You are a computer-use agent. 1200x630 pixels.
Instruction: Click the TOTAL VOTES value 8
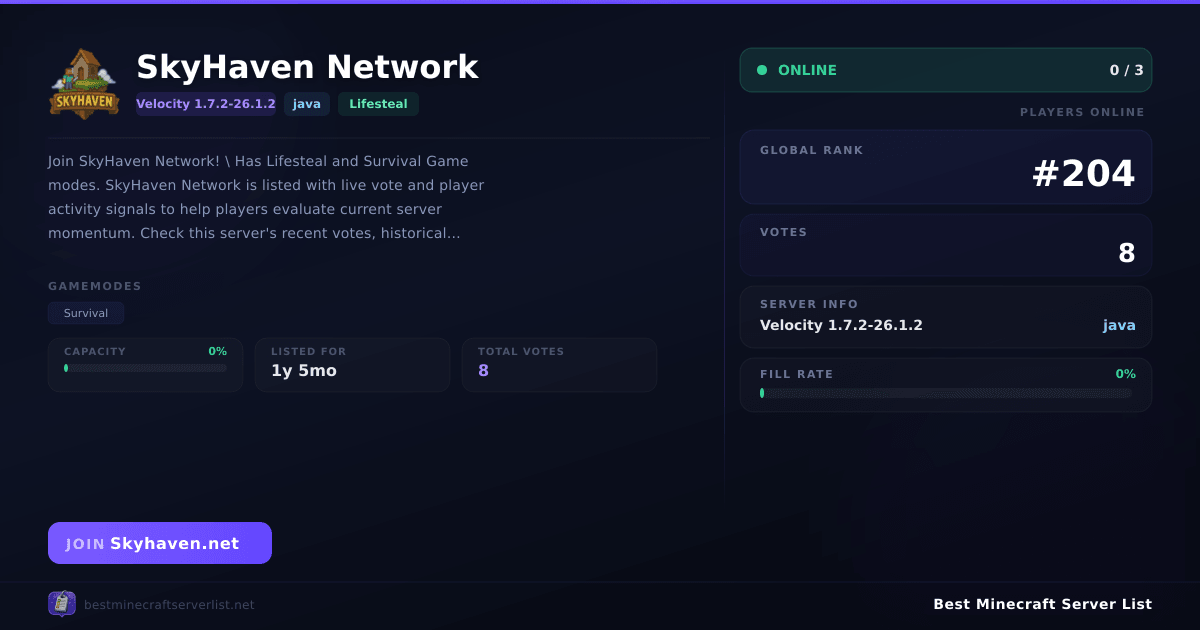(x=483, y=370)
